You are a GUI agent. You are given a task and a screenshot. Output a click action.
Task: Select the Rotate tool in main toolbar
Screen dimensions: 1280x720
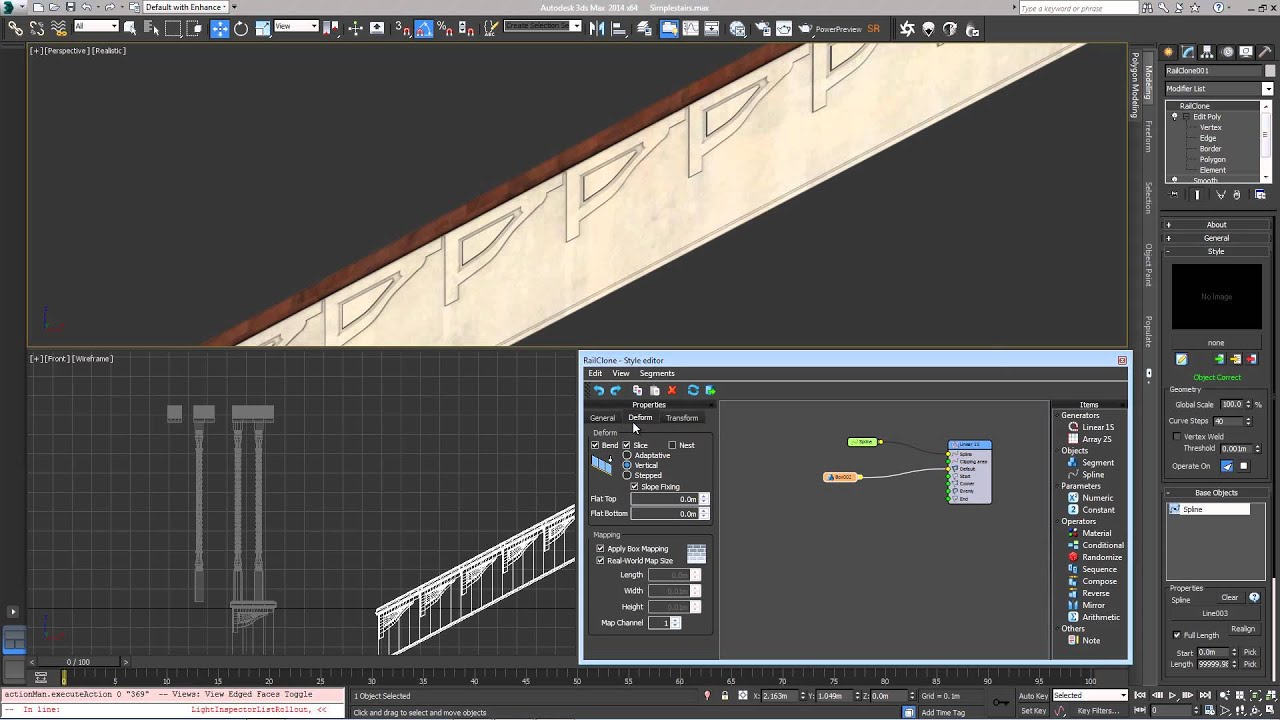241,29
